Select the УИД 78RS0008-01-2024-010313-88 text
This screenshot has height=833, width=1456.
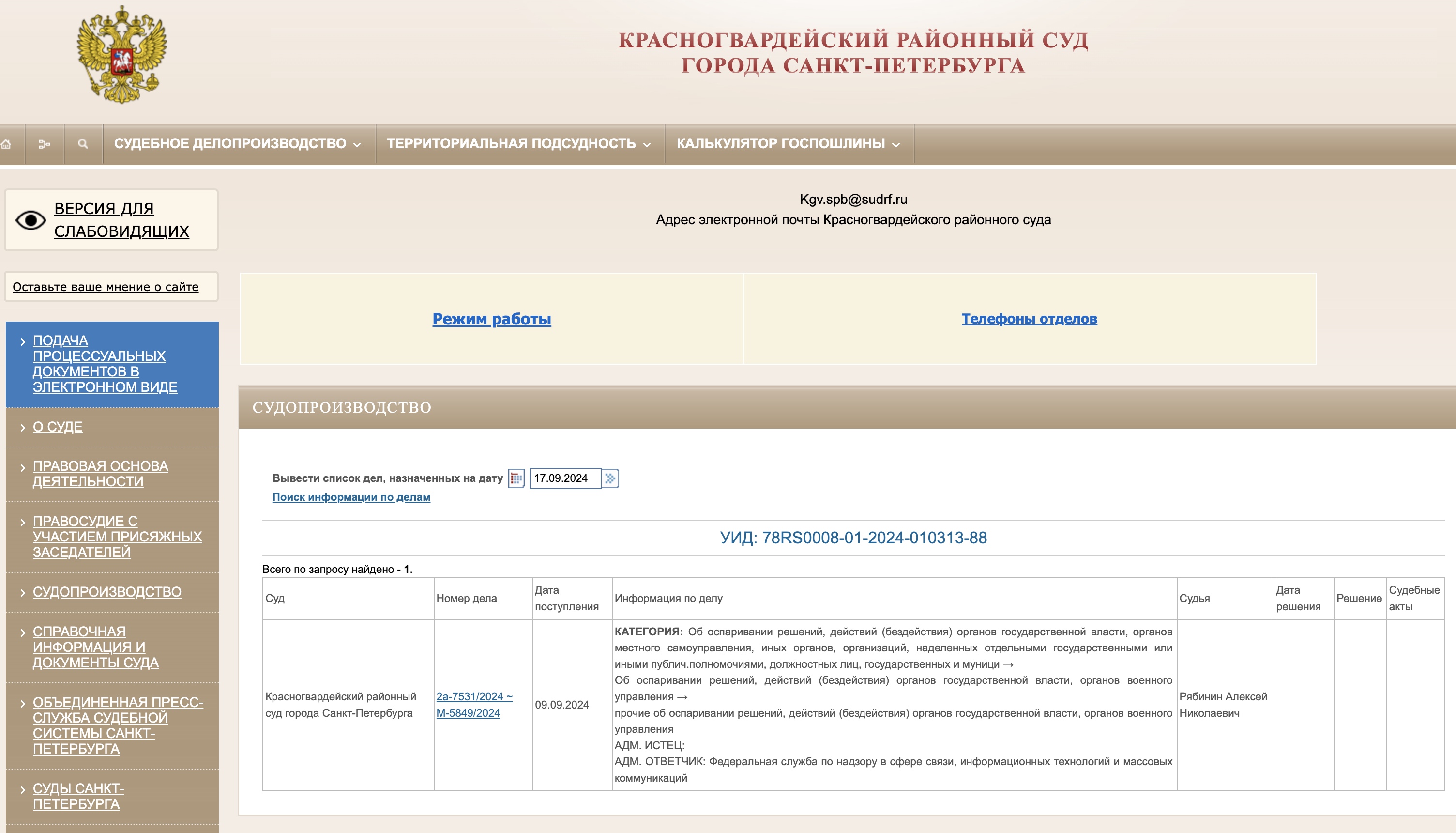point(853,538)
